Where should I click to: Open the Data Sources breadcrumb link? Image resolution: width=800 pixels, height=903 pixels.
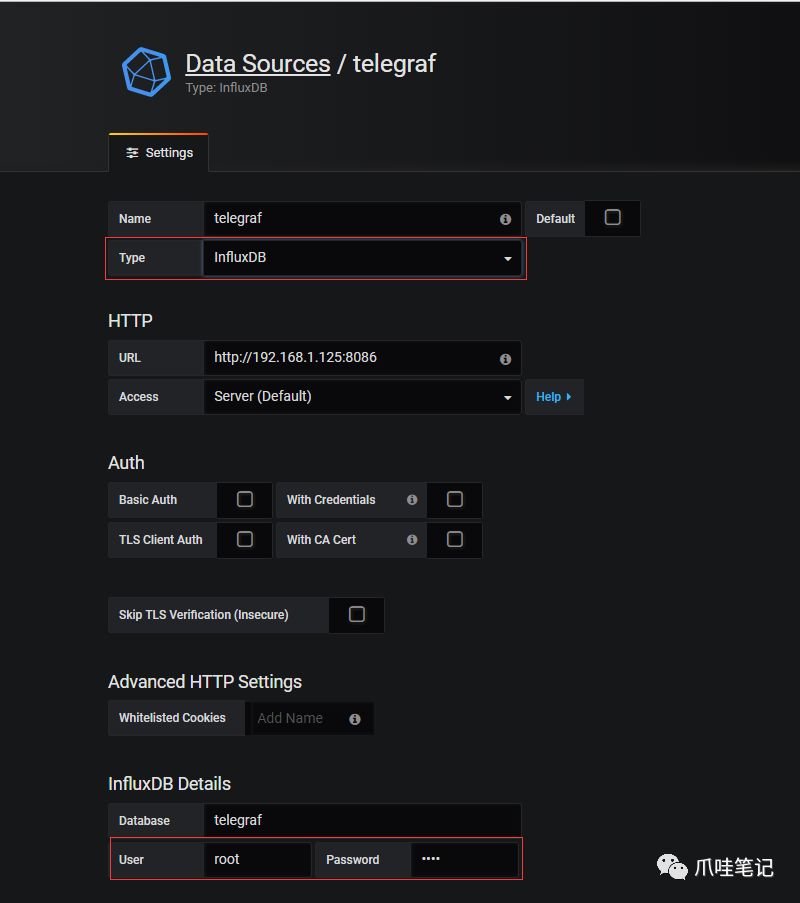click(x=257, y=63)
